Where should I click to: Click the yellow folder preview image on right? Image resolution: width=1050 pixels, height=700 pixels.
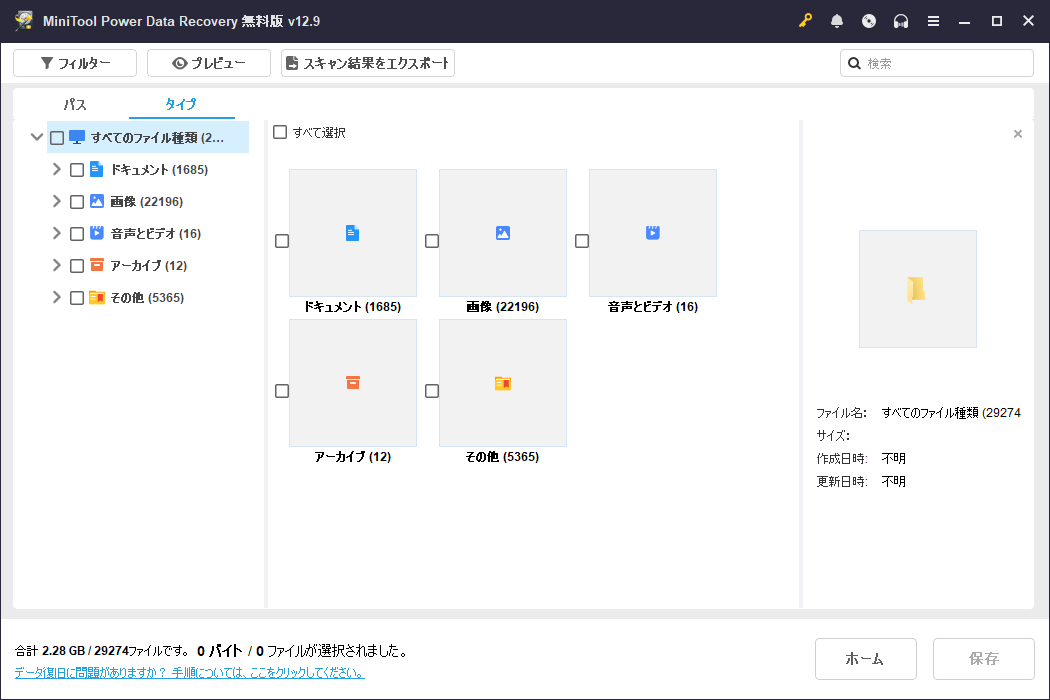click(x=917, y=289)
